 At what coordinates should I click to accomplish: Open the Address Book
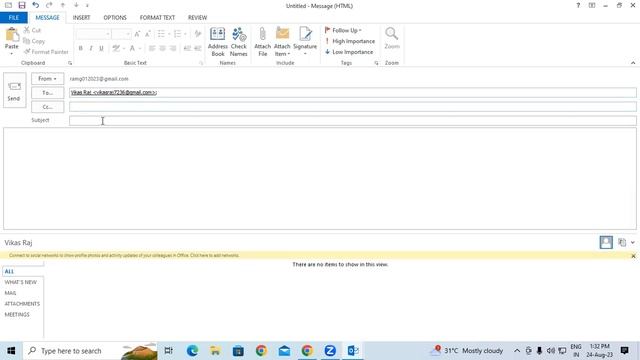[x=218, y=42]
